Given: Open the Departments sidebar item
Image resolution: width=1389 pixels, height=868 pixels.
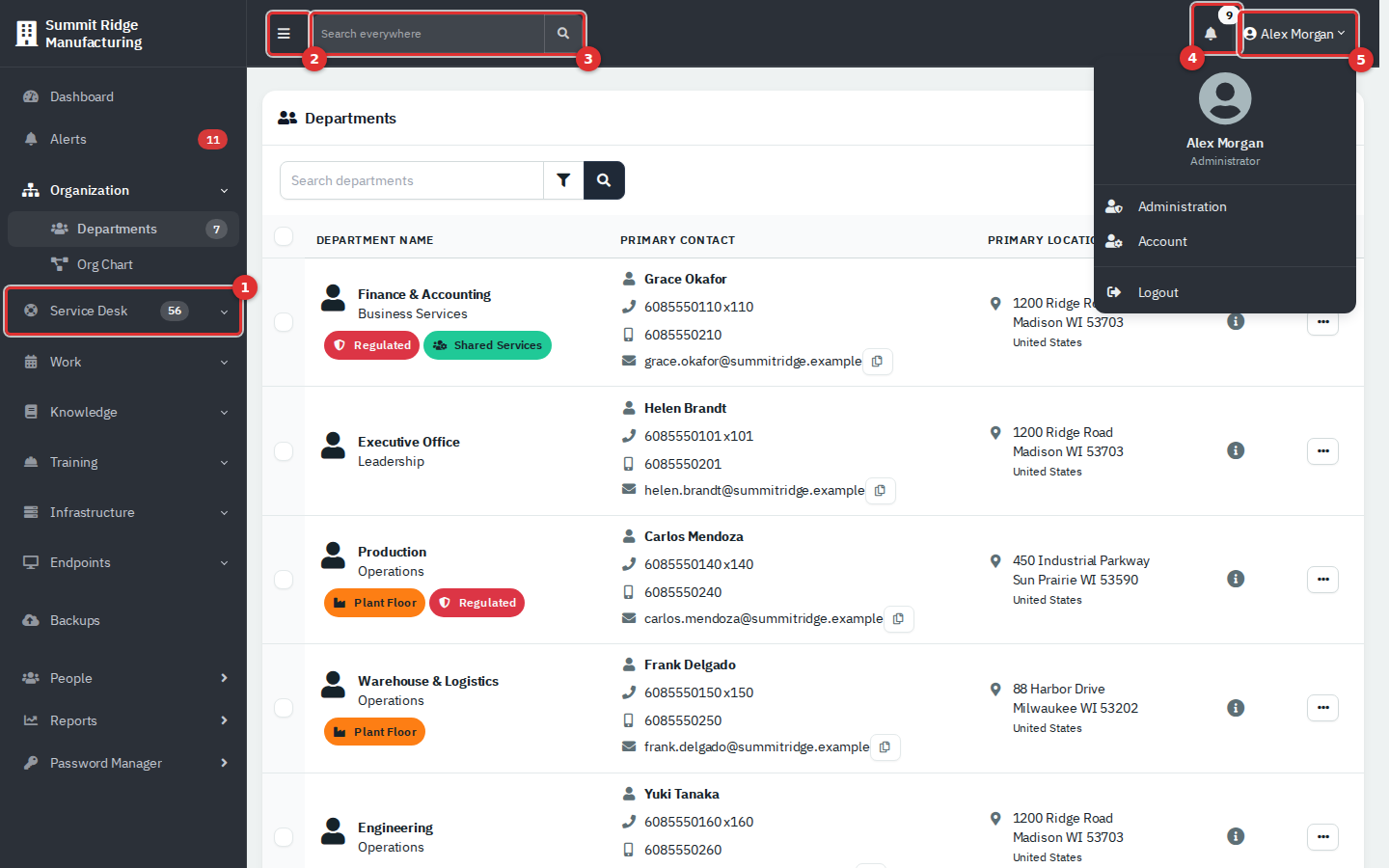Looking at the screenshot, I should 123,229.
